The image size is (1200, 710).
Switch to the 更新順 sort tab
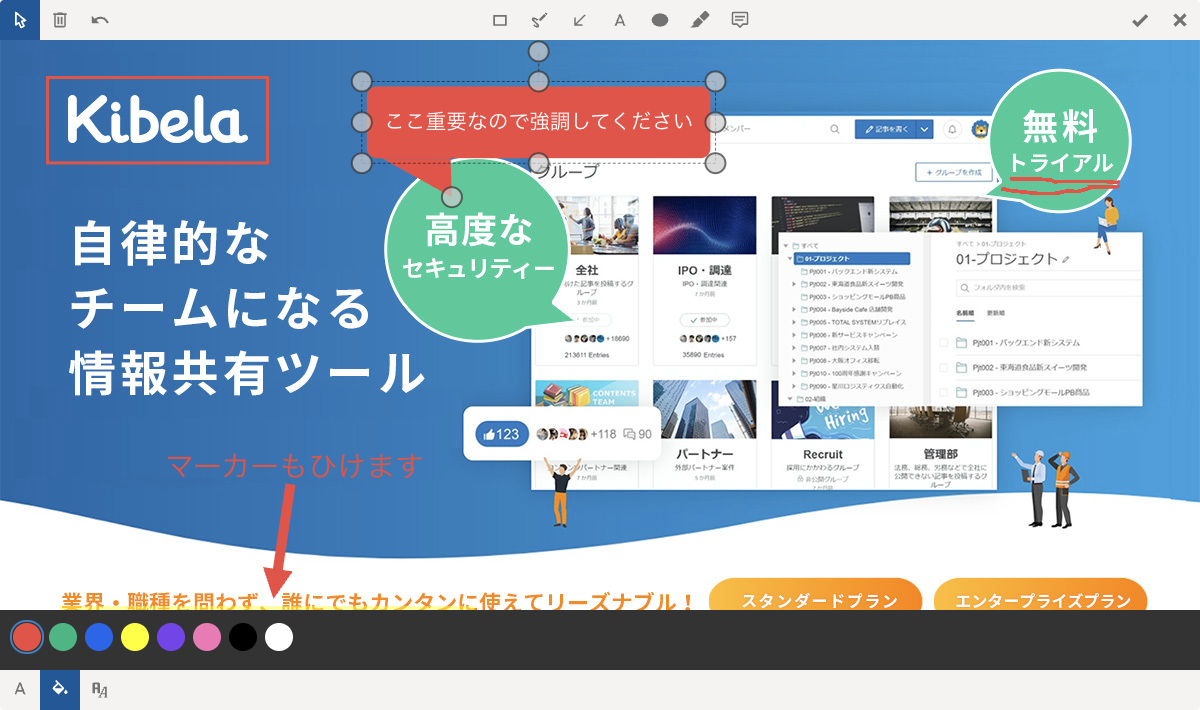pyautogui.click(x=996, y=313)
